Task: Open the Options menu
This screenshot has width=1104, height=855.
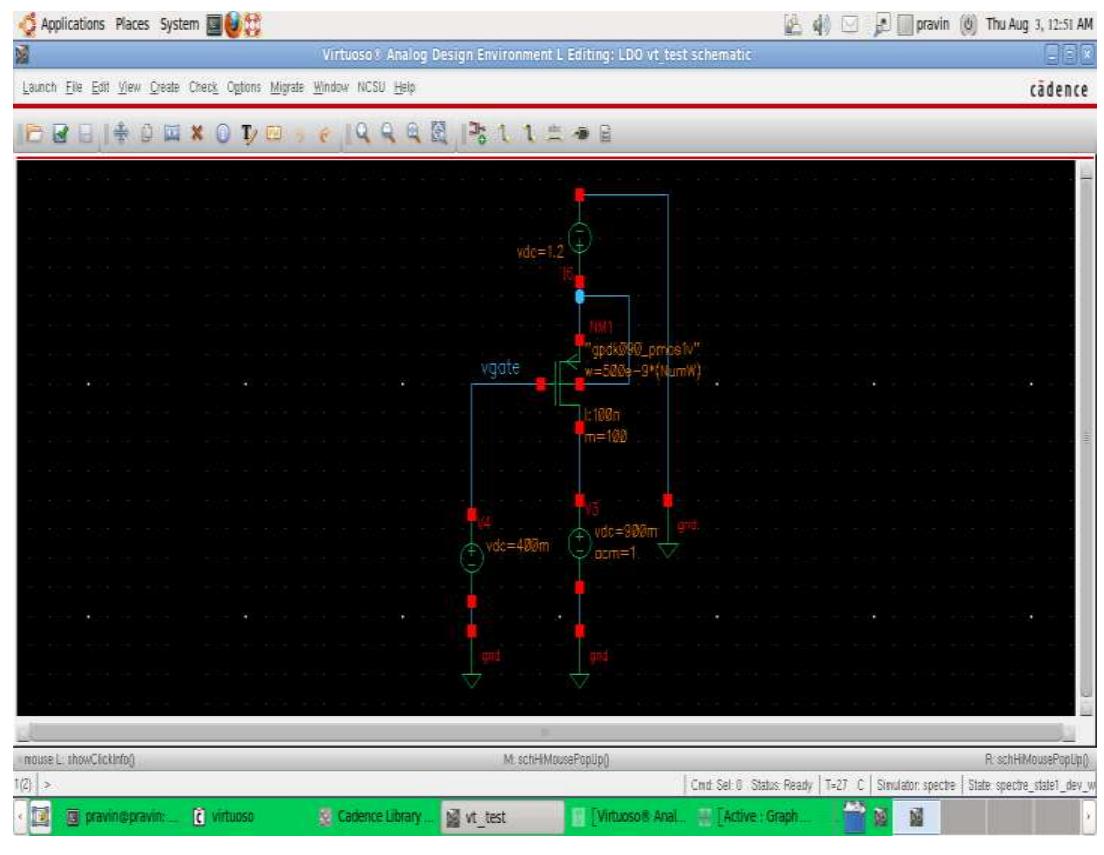Action: (244, 87)
